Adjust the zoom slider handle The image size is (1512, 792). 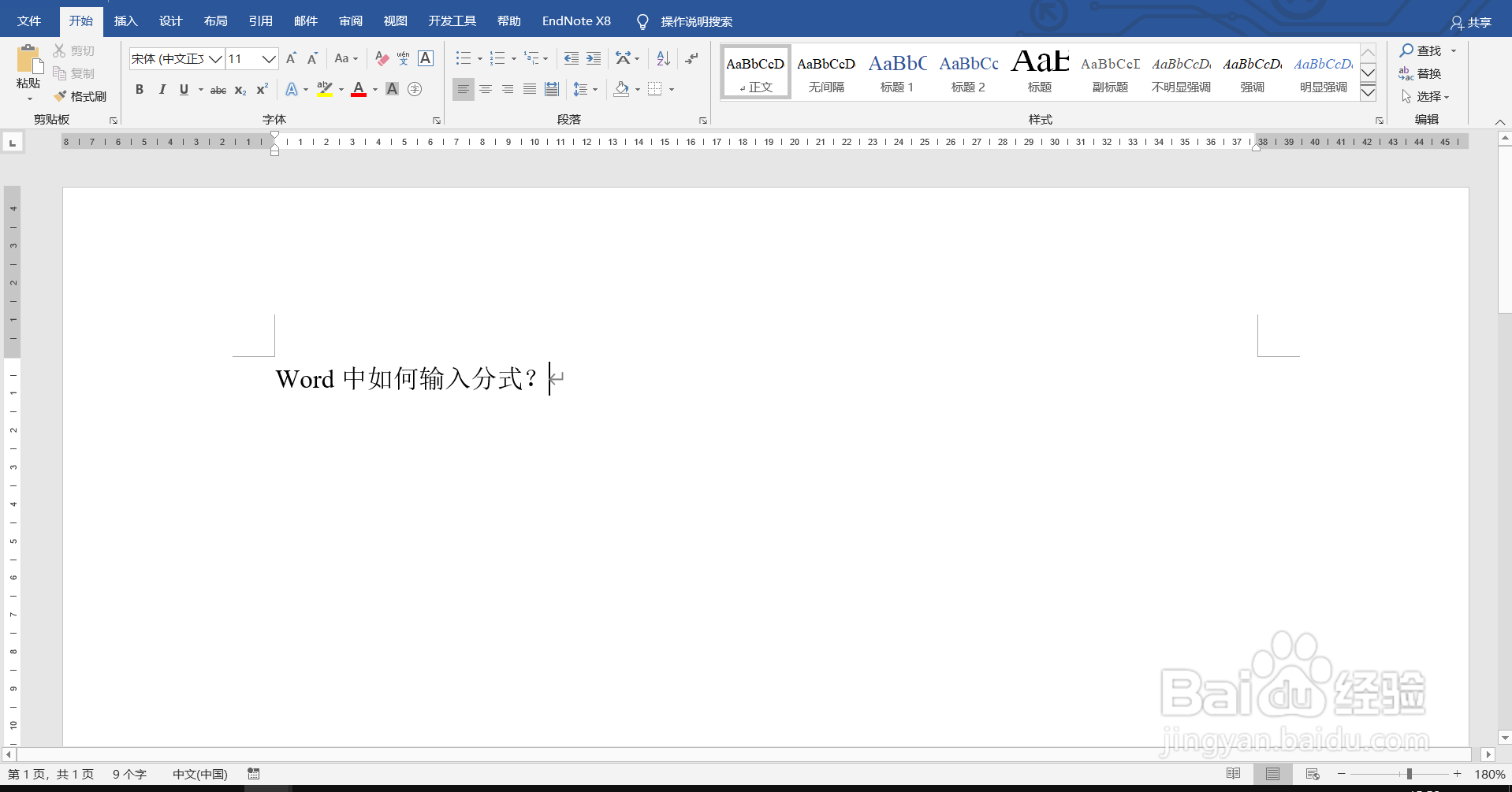(x=1410, y=774)
